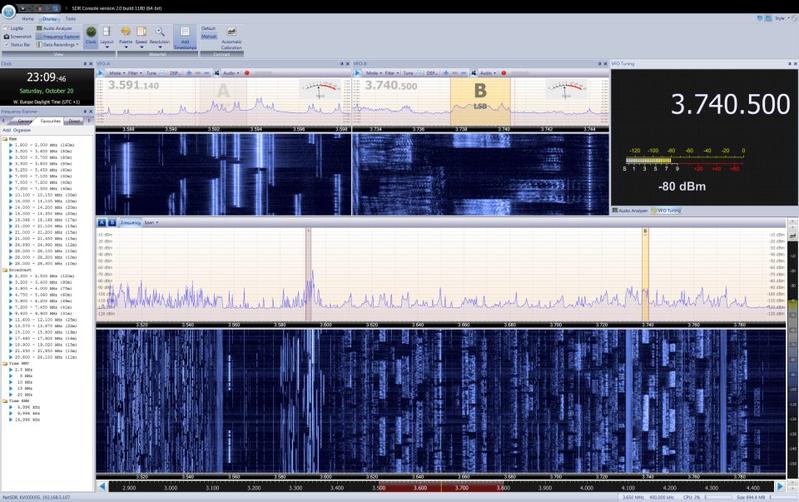Select the Default contrast option
The height and width of the screenshot is (502, 799).
tap(208, 29)
